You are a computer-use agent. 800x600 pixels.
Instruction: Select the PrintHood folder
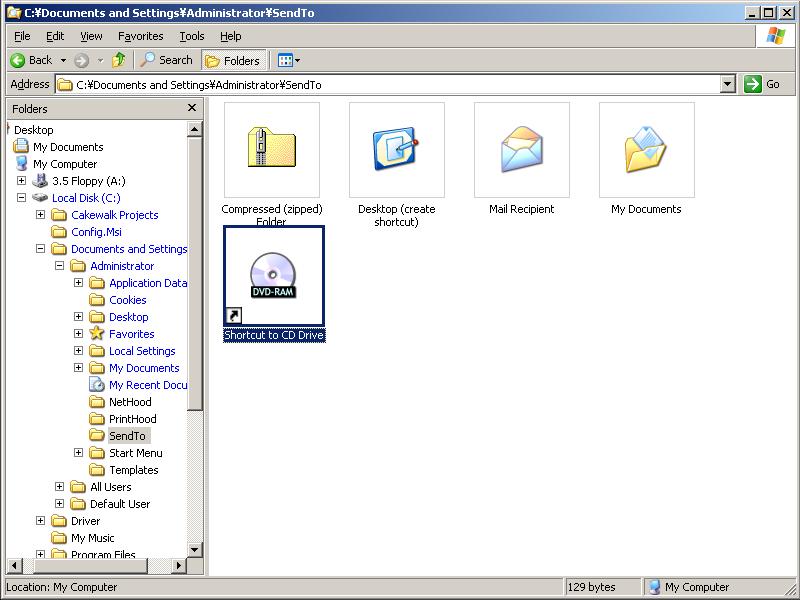coord(133,419)
